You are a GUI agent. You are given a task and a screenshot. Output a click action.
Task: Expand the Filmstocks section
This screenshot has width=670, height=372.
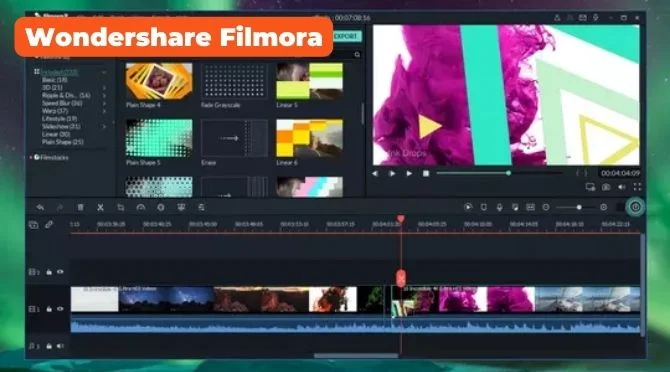click(x=31, y=158)
